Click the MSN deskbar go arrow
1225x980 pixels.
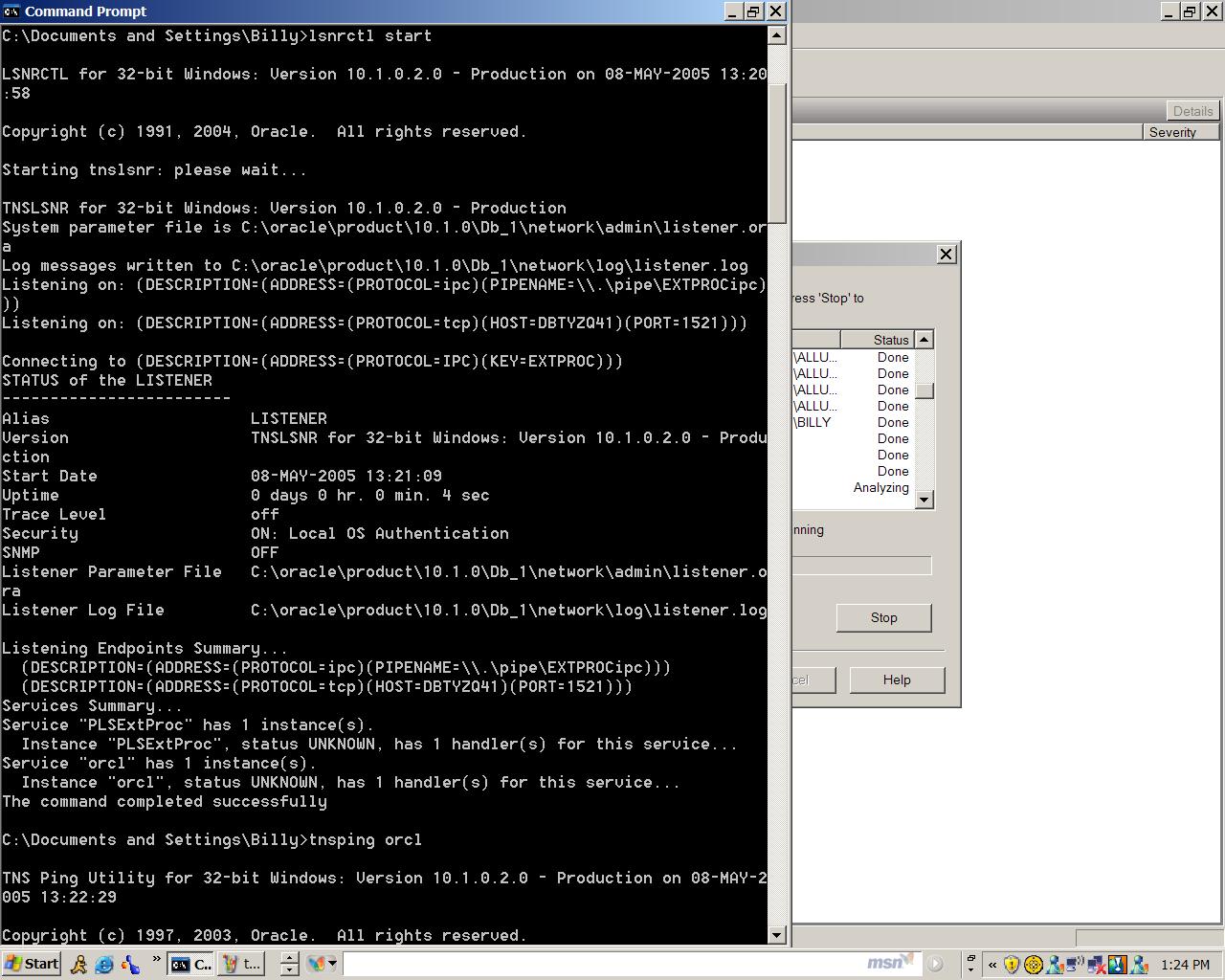pos(936,964)
